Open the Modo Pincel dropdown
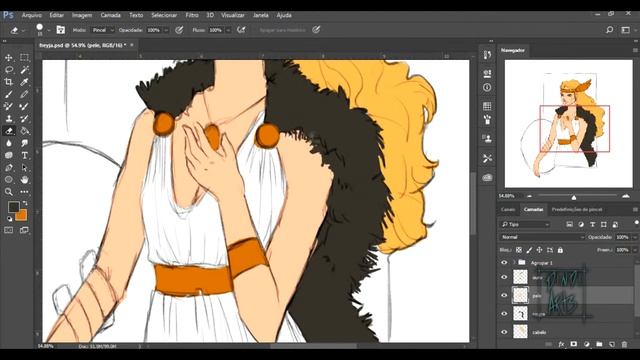This screenshot has width=640, height=360. click(x=102, y=30)
